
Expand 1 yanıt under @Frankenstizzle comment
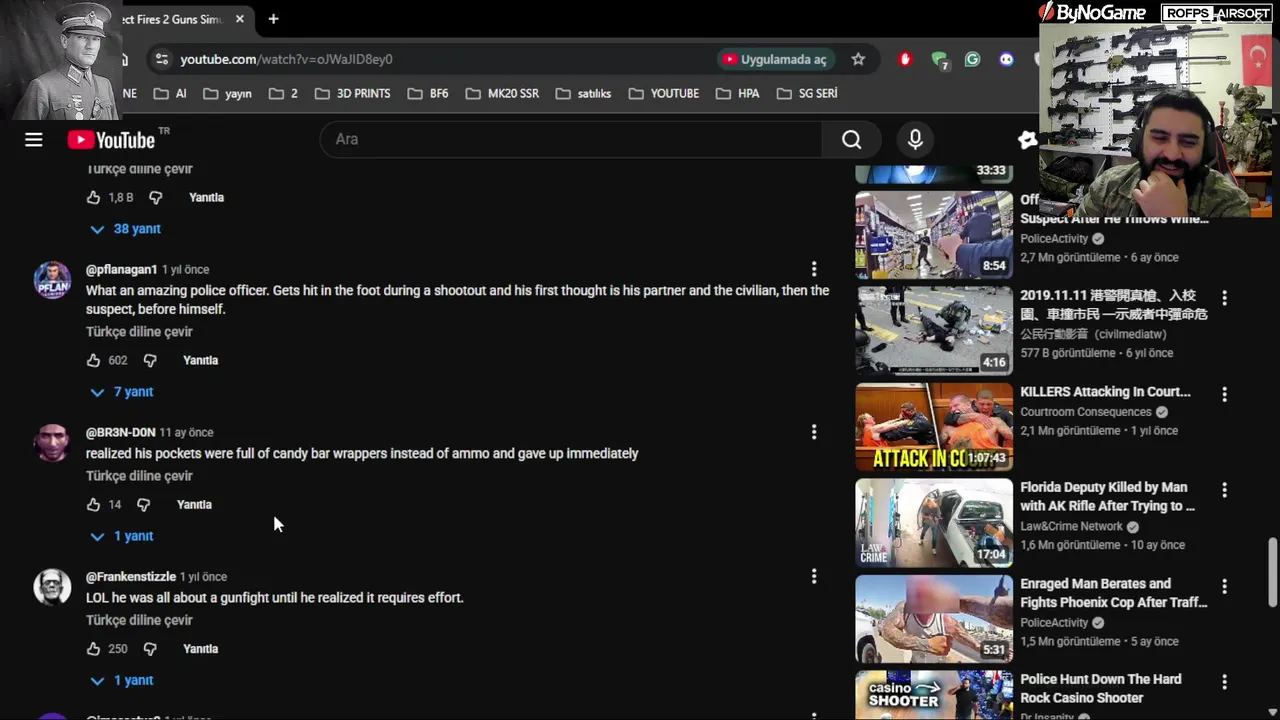coord(122,680)
